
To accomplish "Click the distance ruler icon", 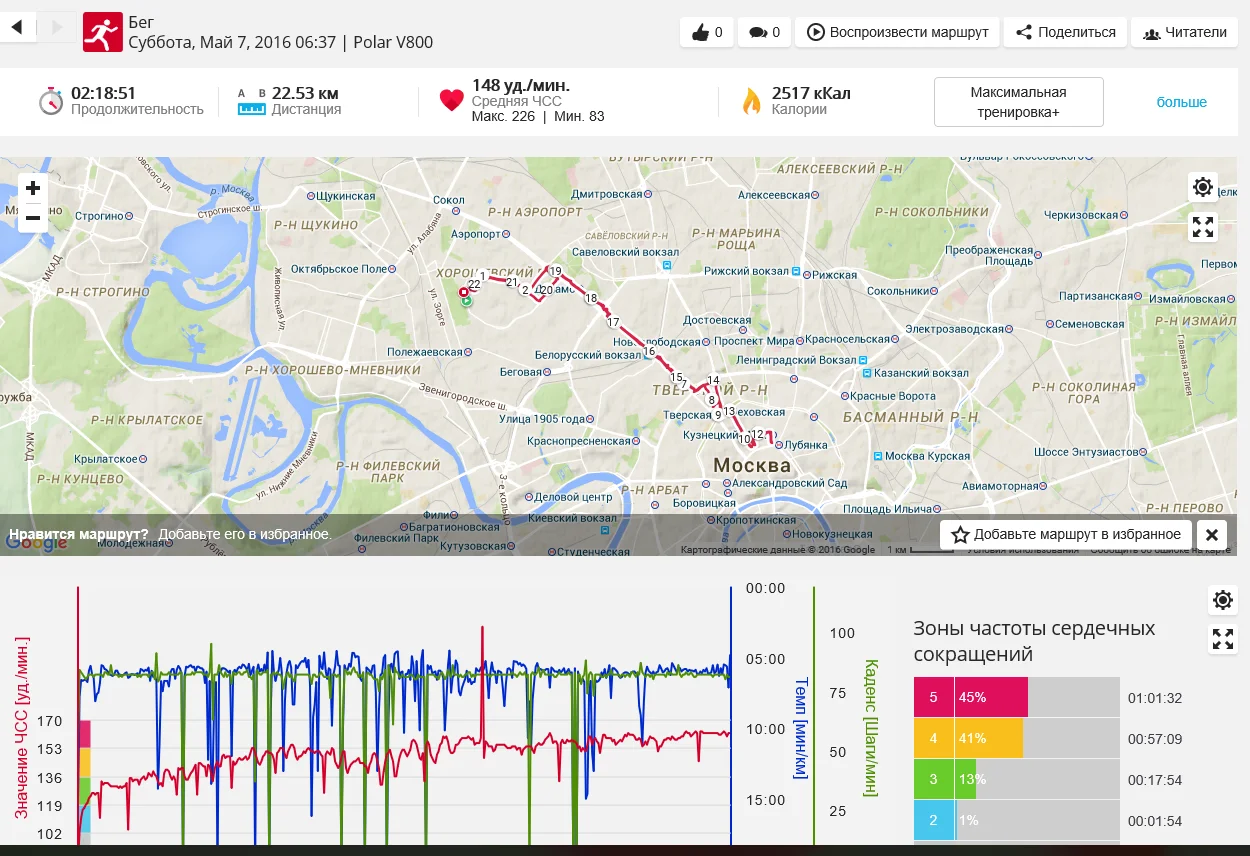I will 251,102.
